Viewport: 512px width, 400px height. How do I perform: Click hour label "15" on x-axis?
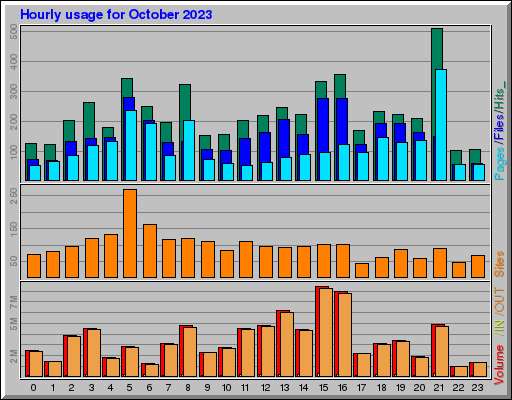point(323,388)
